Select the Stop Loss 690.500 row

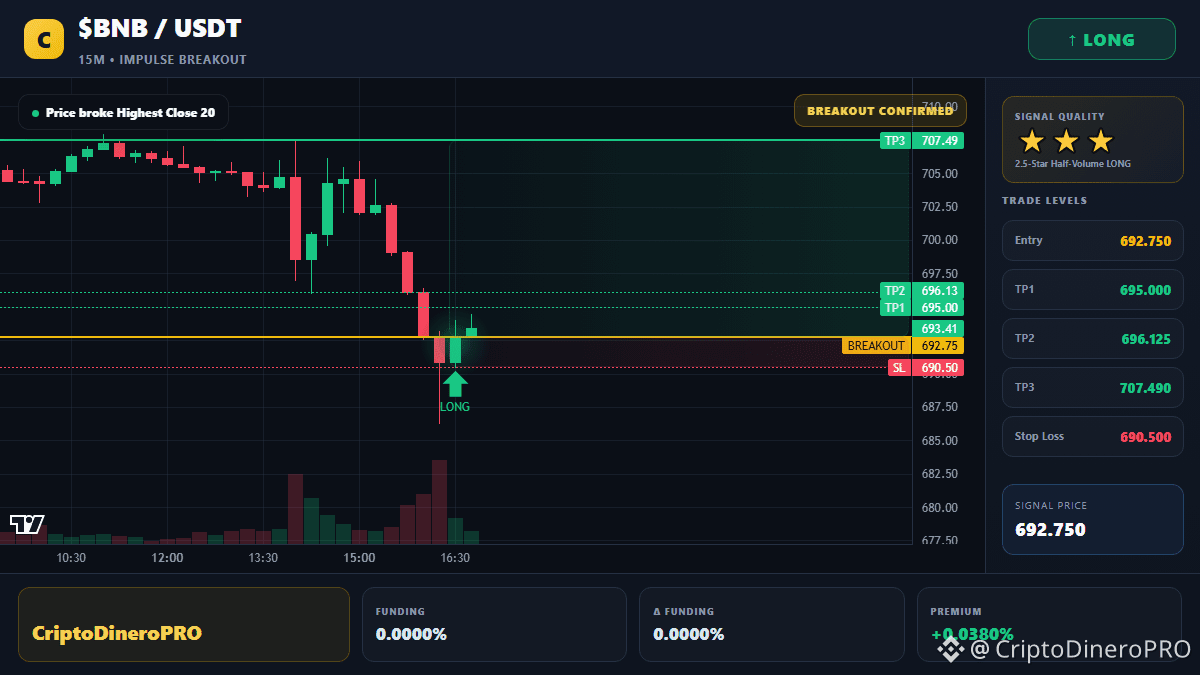pyautogui.click(x=1092, y=436)
